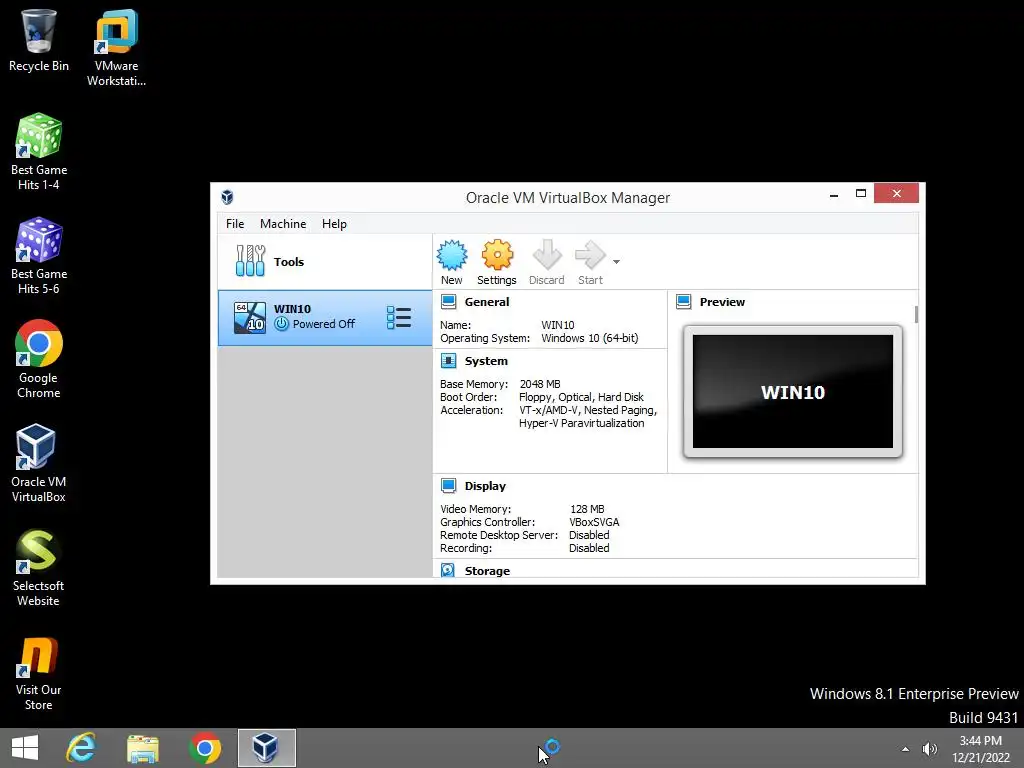1024x768 pixels.
Task: Minimize the VirtualBox Manager window
Action: coord(834,195)
